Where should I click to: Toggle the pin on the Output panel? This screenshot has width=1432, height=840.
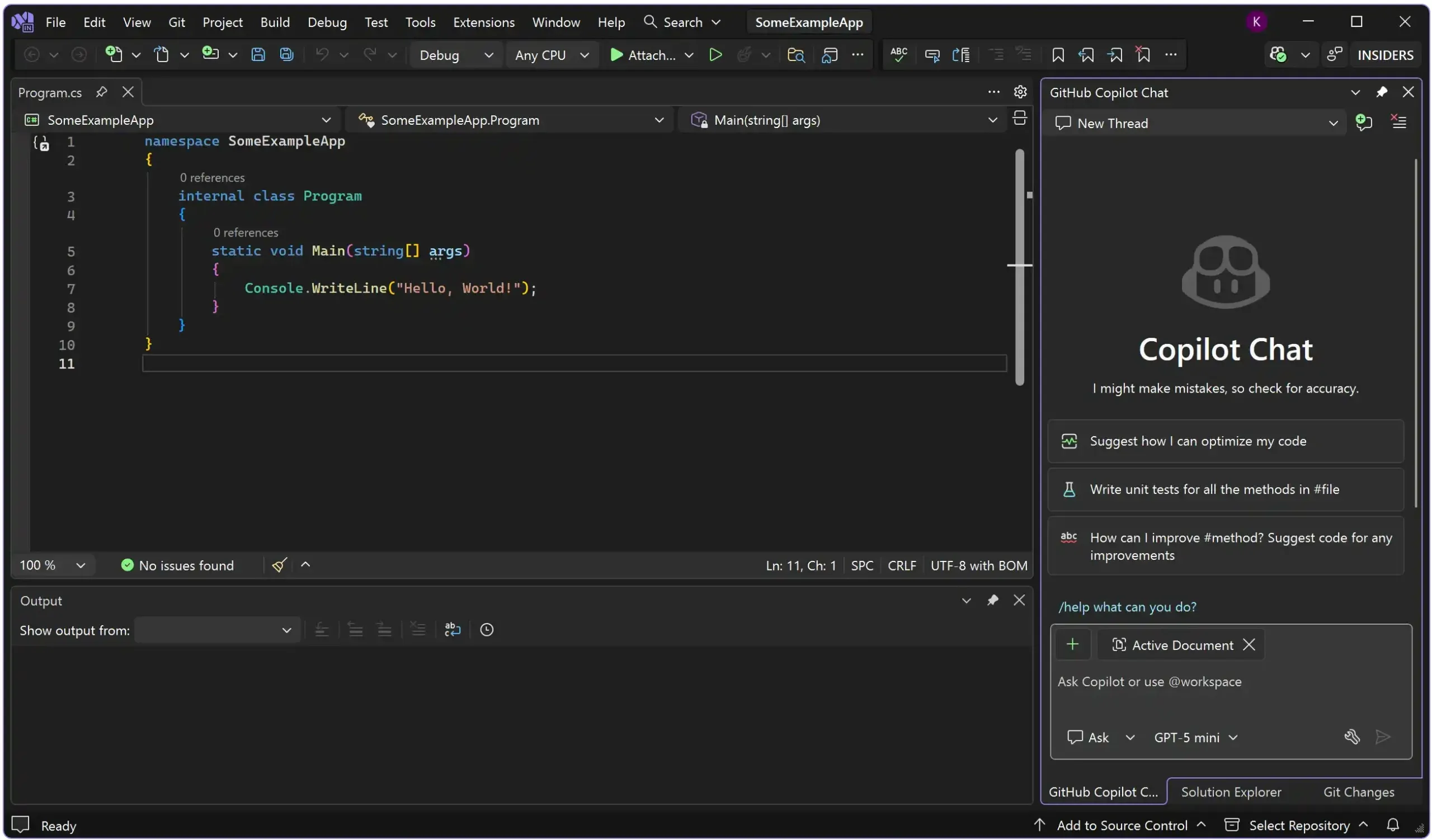pyautogui.click(x=993, y=600)
